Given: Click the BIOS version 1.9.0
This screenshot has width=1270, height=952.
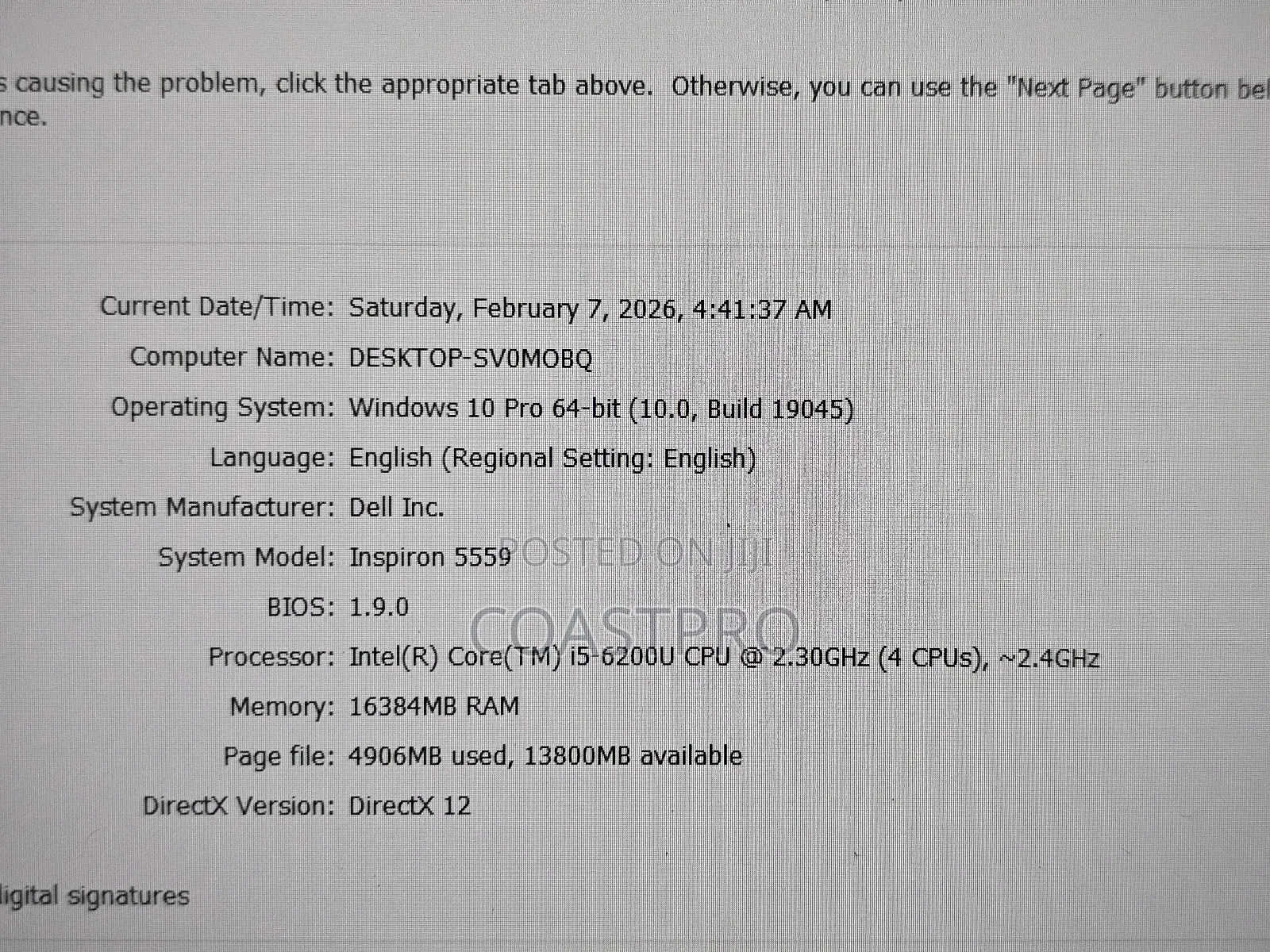Looking at the screenshot, I should pyautogui.click(x=379, y=607).
